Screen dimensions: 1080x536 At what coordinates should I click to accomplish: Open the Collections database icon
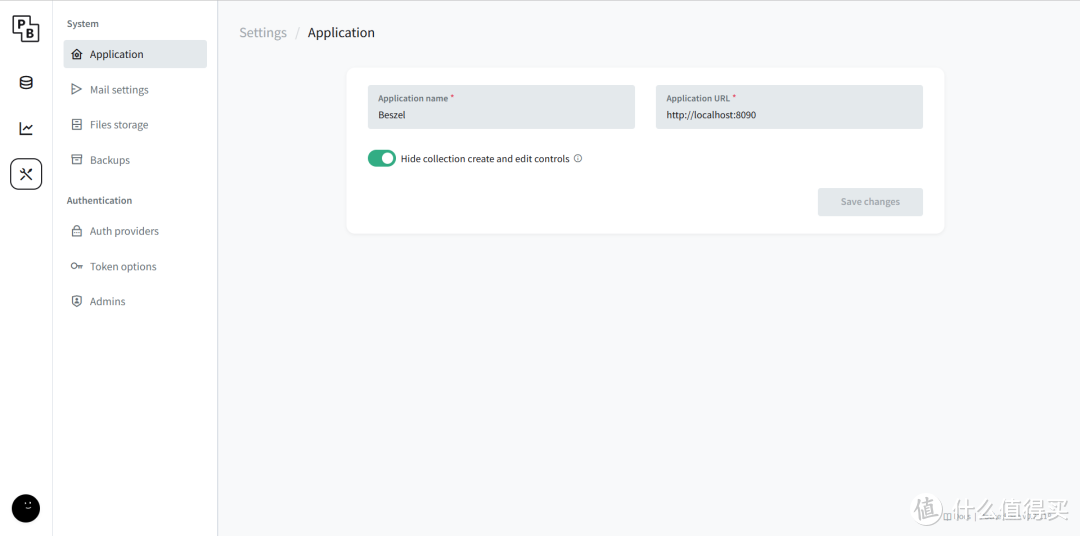(x=26, y=83)
